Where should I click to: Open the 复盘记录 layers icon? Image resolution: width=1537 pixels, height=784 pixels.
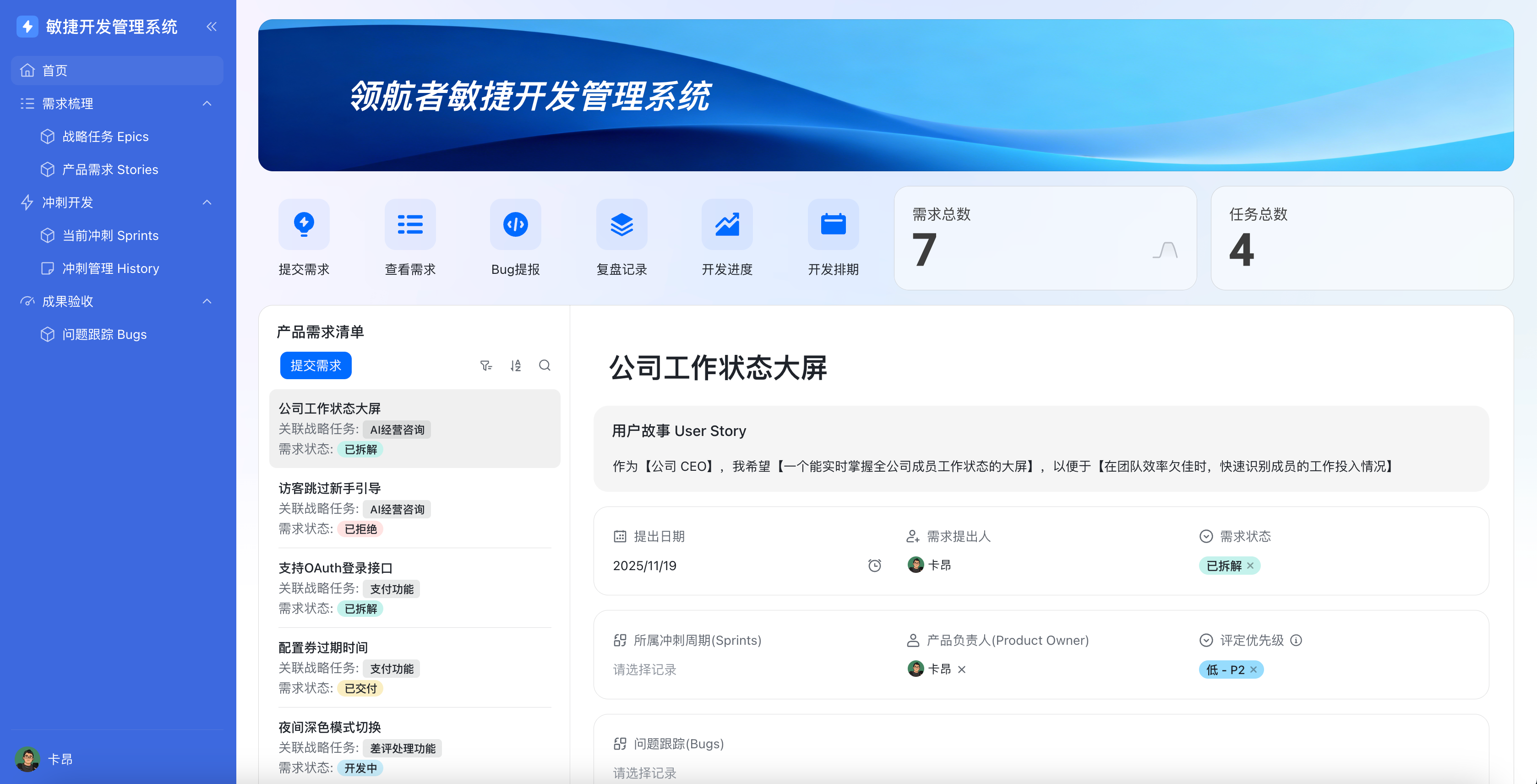pos(621,224)
